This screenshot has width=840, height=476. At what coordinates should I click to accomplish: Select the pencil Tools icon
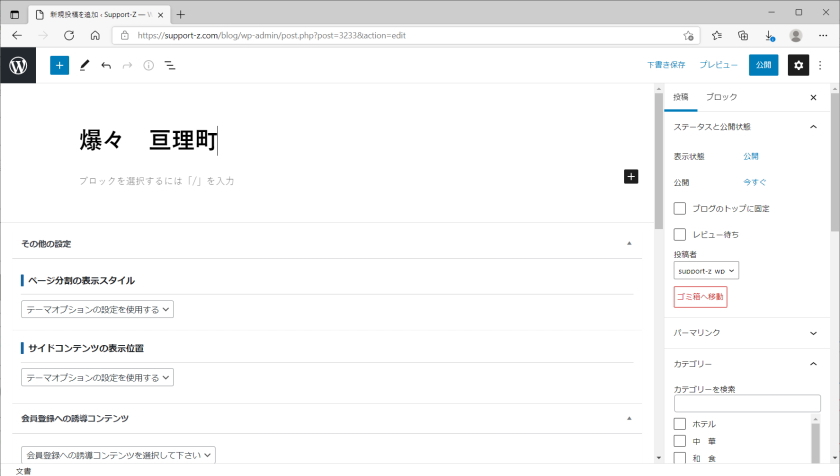(84, 65)
